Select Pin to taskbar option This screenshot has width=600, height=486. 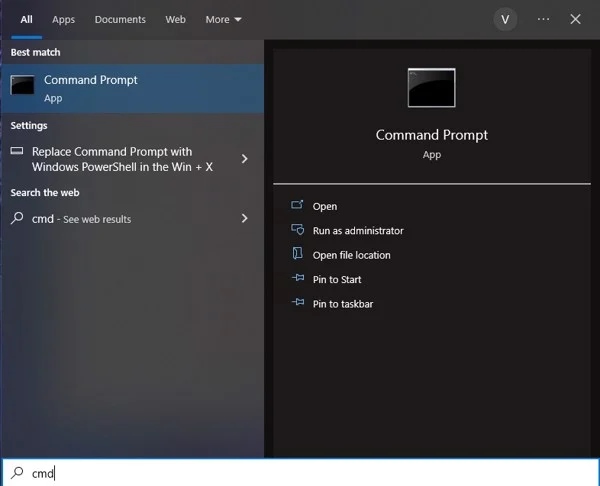pos(343,304)
